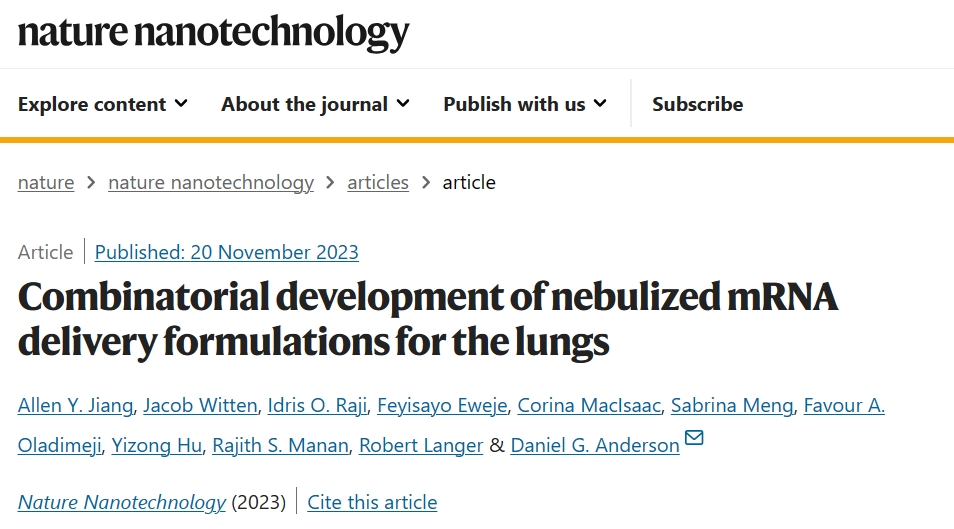
Task: Click the Subscribe menu item
Action: 697,104
